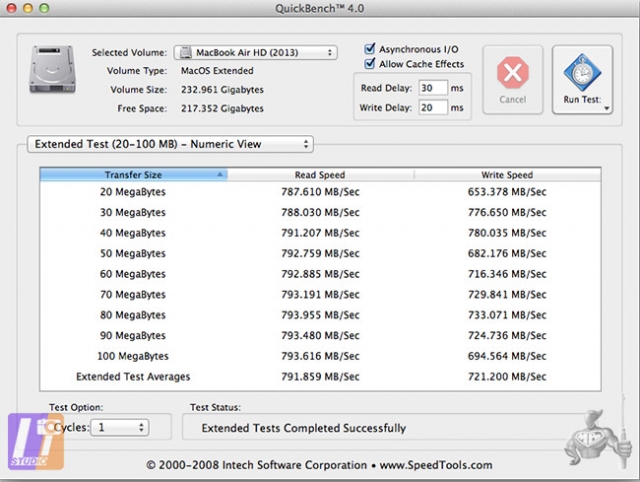Select the Extended Test Averages row

320,376
